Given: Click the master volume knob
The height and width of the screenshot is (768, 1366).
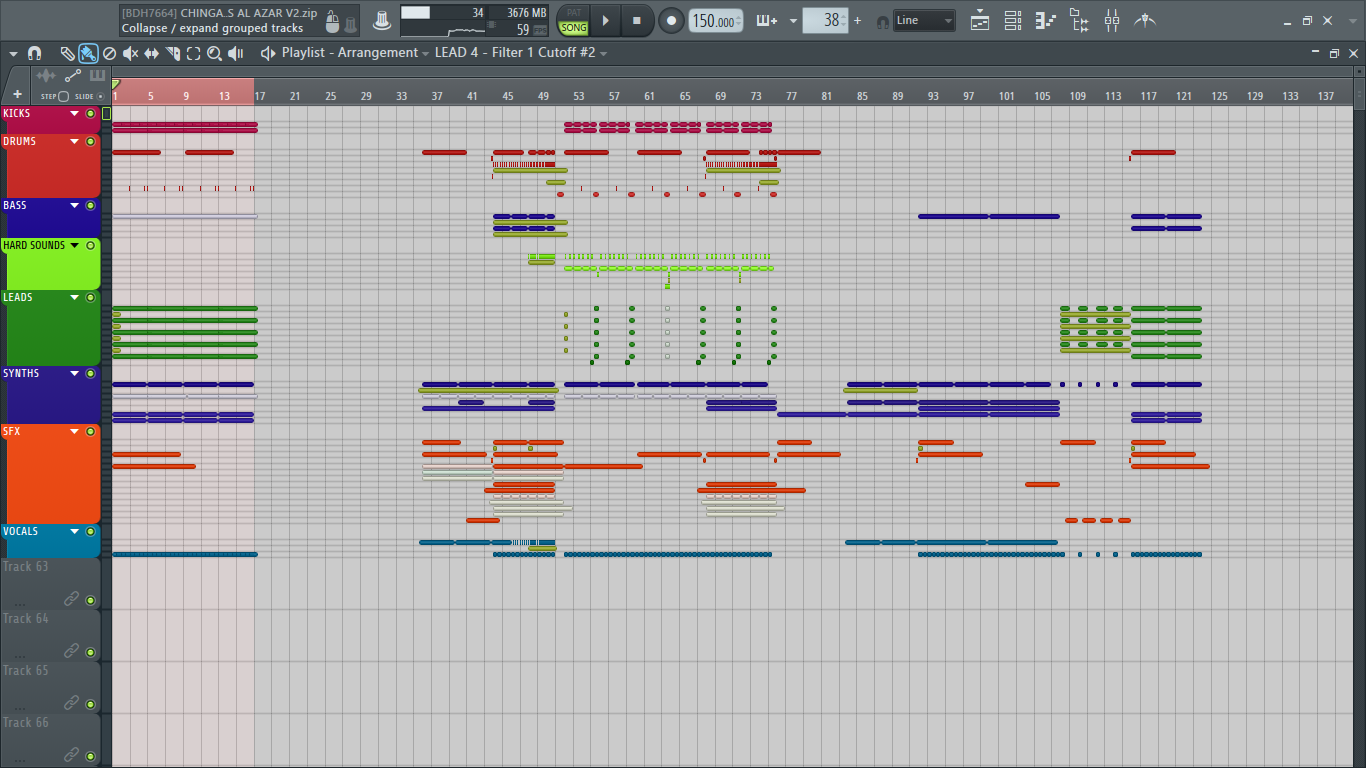Looking at the screenshot, I should 382,20.
